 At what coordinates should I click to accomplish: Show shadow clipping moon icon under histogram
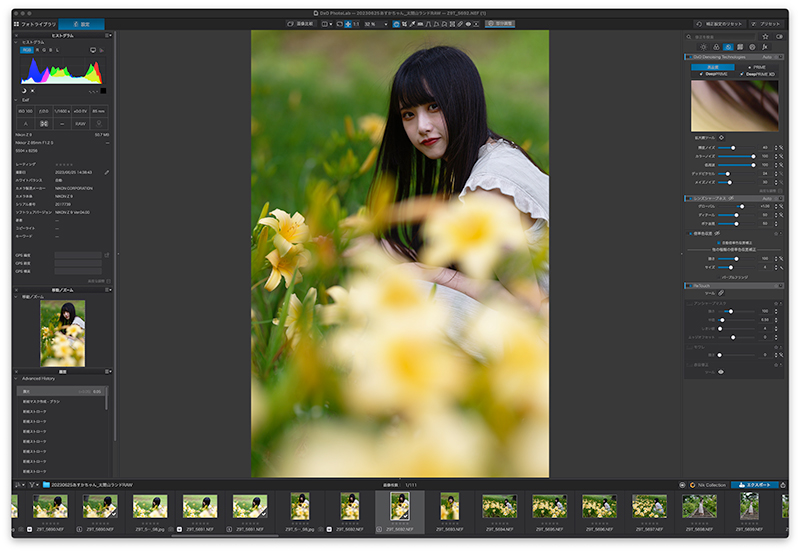click(x=23, y=91)
